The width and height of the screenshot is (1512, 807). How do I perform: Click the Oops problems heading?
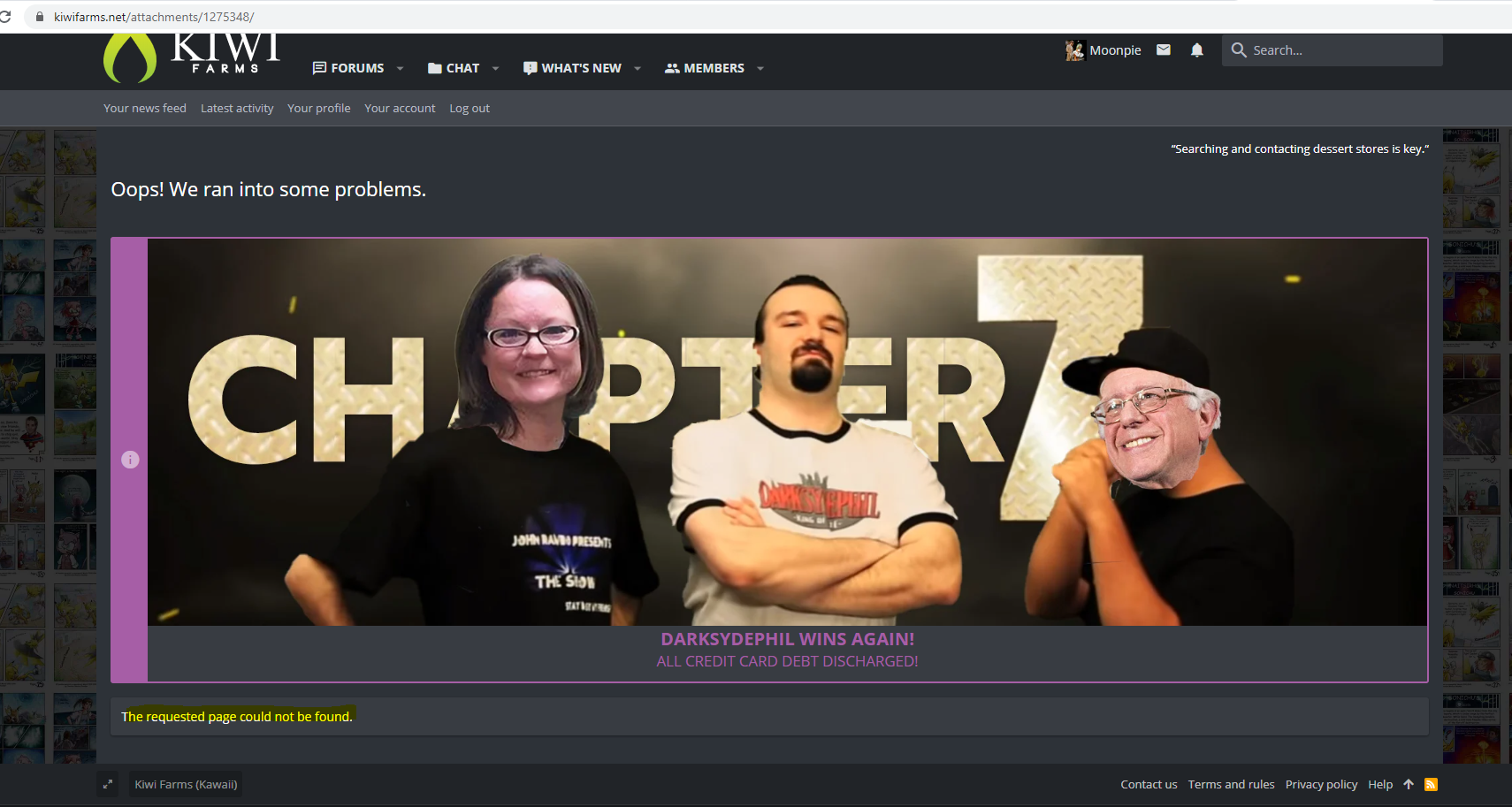coord(268,189)
